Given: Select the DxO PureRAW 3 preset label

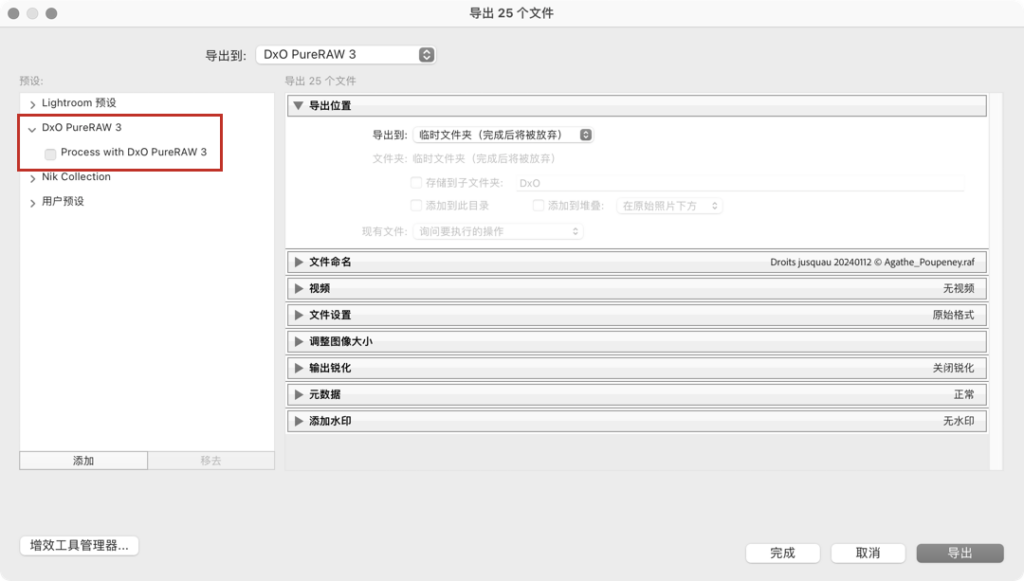Looking at the screenshot, I should point(82,127).
